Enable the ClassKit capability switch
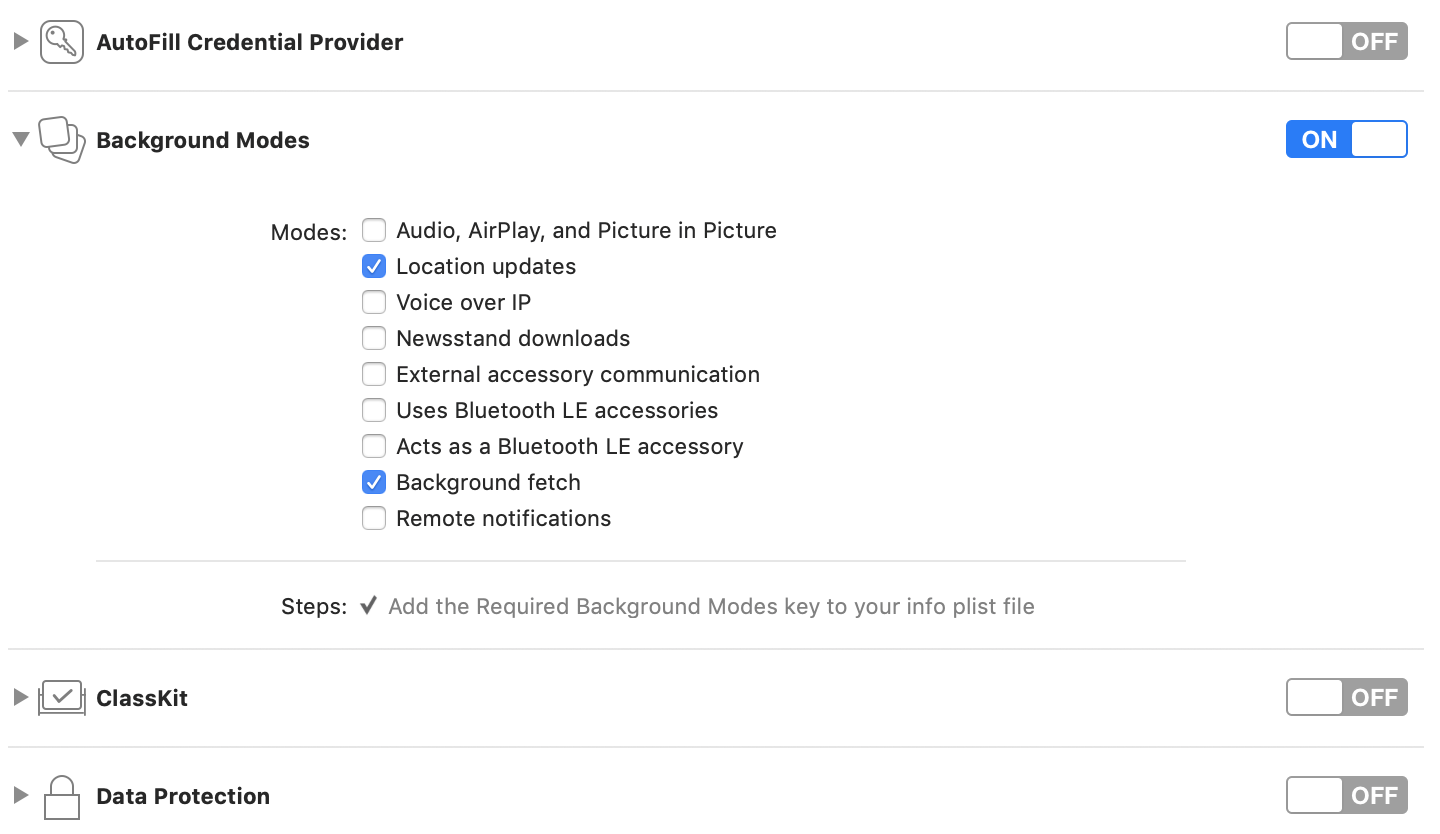 [1346, 698]
